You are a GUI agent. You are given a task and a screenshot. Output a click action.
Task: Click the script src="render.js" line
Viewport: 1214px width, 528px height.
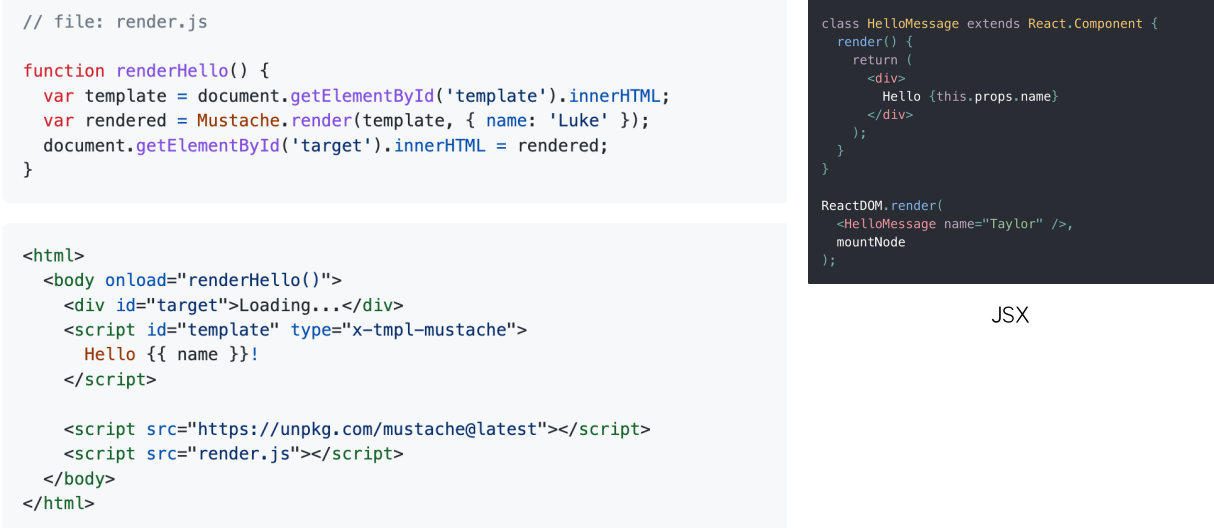(233, 454)
